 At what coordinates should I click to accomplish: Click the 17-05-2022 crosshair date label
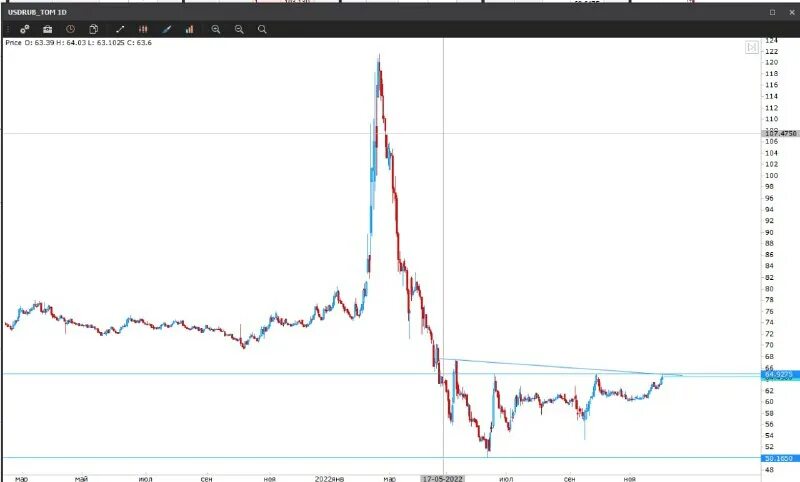(x=442, y=478)
